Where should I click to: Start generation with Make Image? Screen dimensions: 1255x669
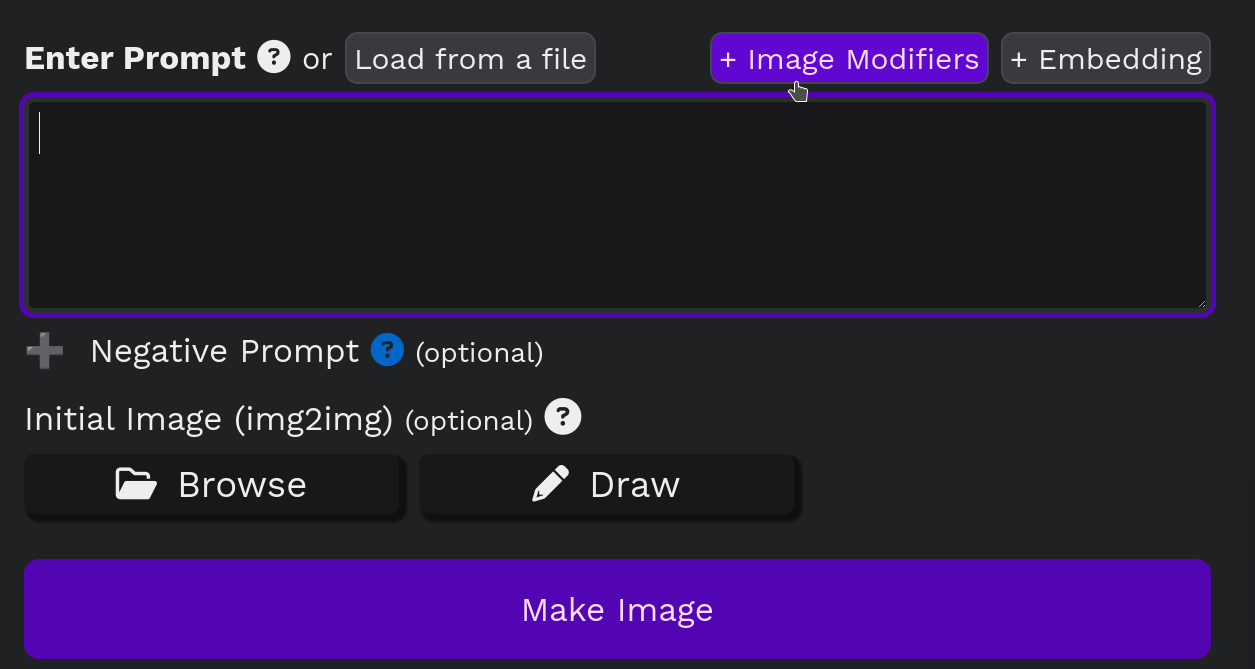[x=617, y=609]
